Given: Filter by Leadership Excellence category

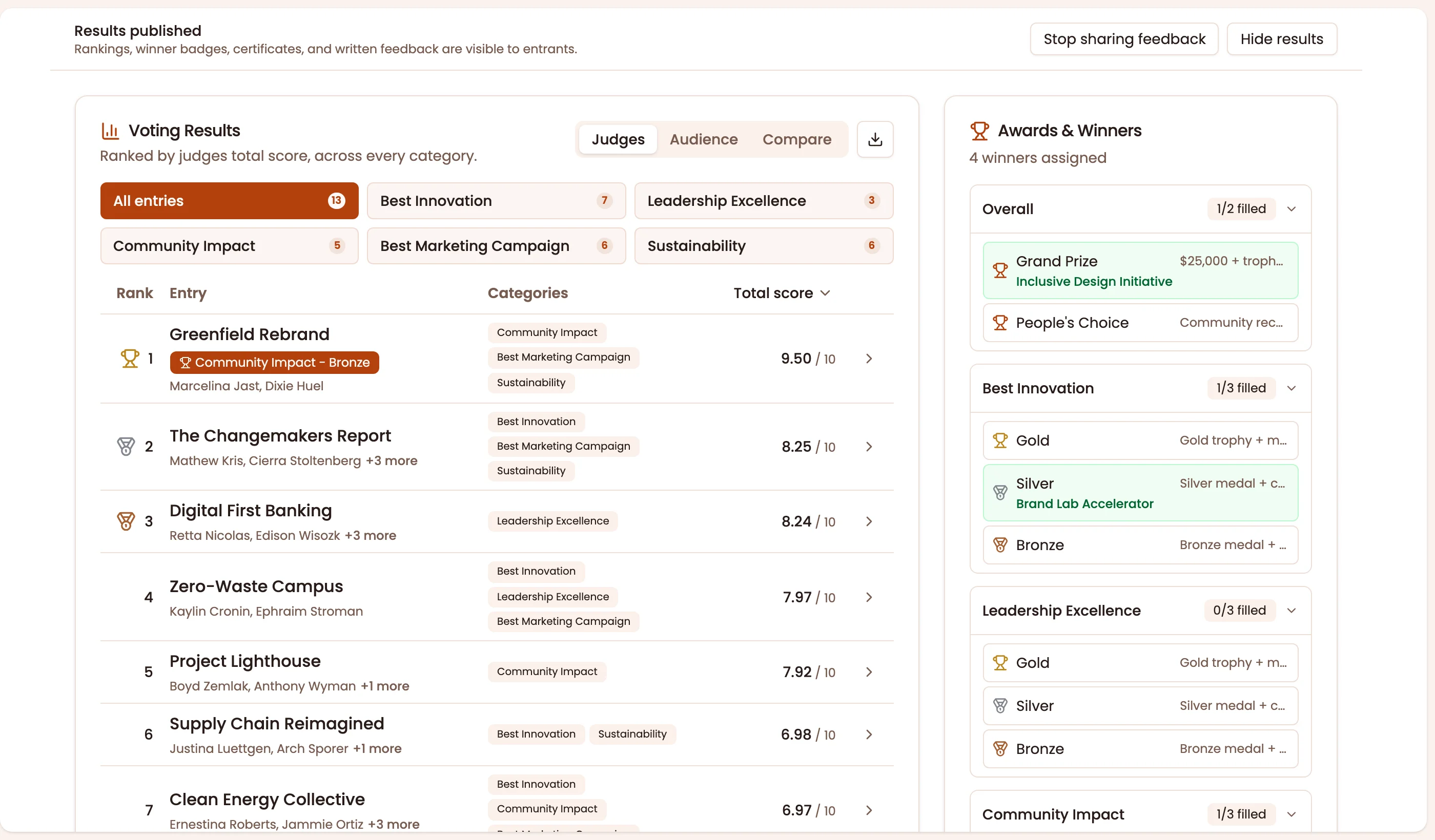Looking at the screenshot, I should point(764,201).
